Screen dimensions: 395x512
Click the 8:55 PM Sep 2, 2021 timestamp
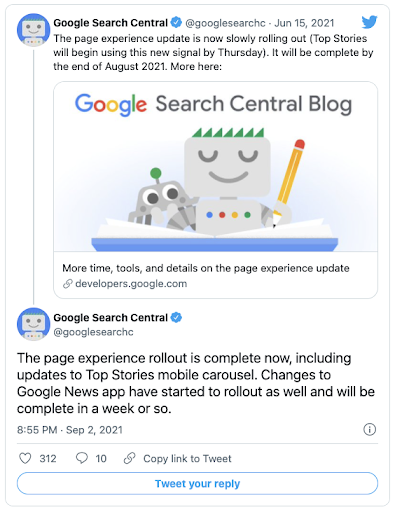70,430
